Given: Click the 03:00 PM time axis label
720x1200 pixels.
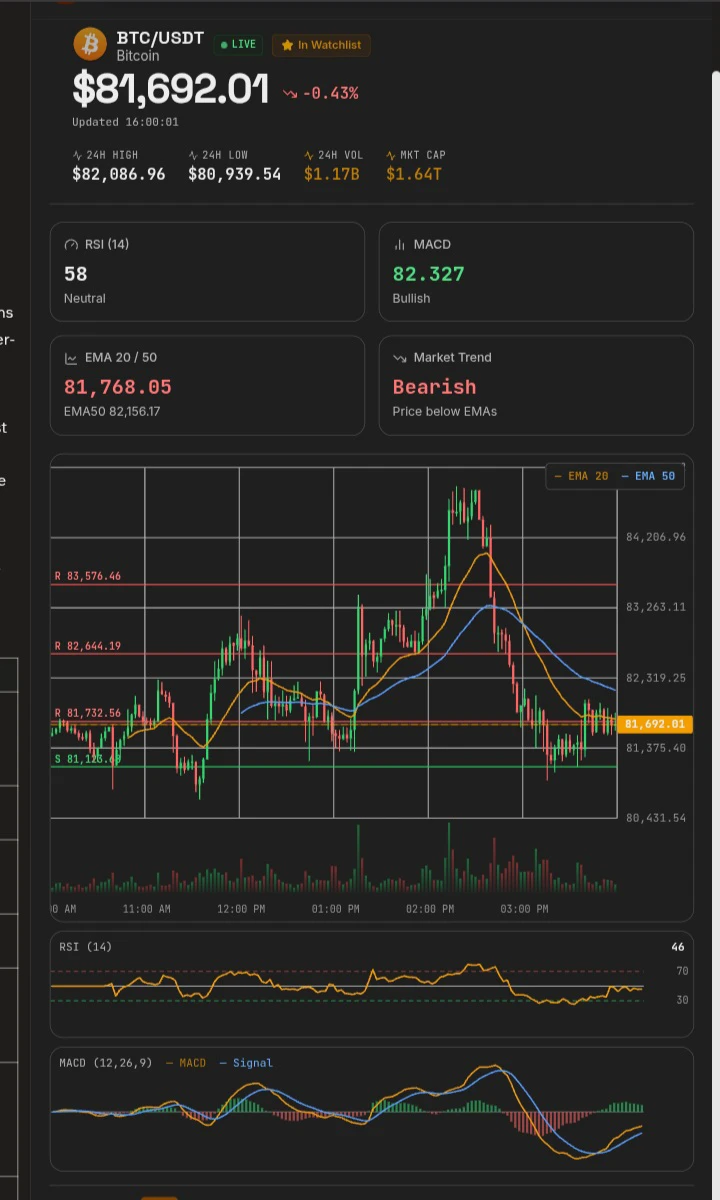Looking at the screenshot, I should click(x=524, y=909).
